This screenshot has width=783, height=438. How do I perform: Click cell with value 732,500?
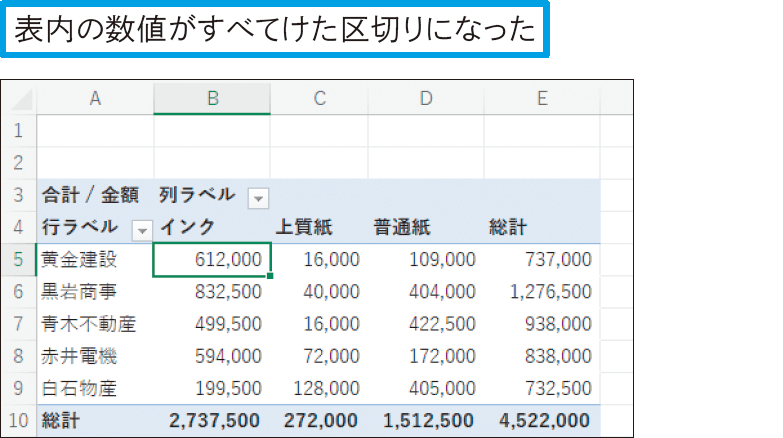tap(542, 388)
